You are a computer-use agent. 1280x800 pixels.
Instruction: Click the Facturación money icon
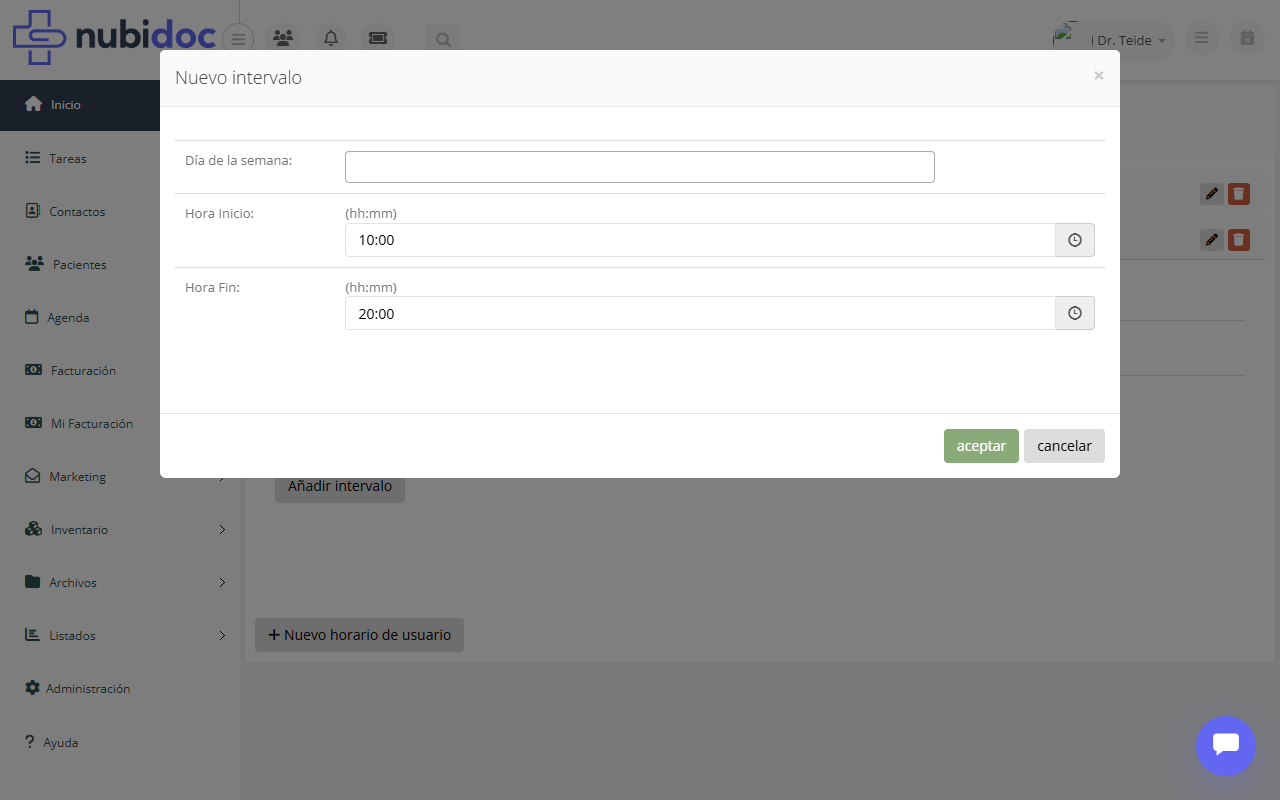coord(33,370)
